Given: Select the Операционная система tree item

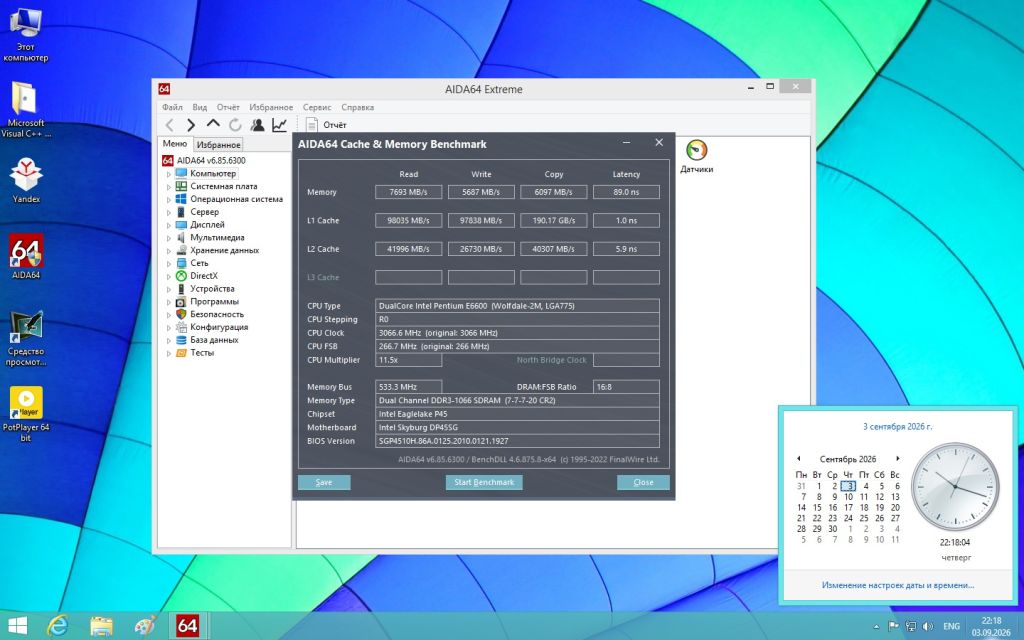Looking at the screenshot, I should coord(236,199).
